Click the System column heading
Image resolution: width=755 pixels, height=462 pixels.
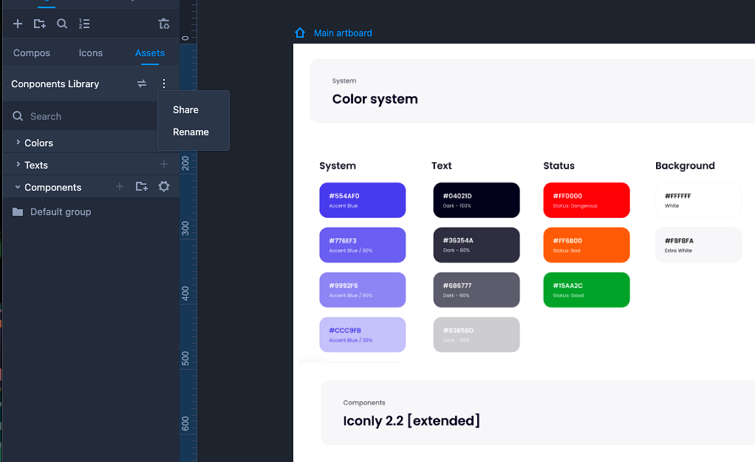(338, 166)
